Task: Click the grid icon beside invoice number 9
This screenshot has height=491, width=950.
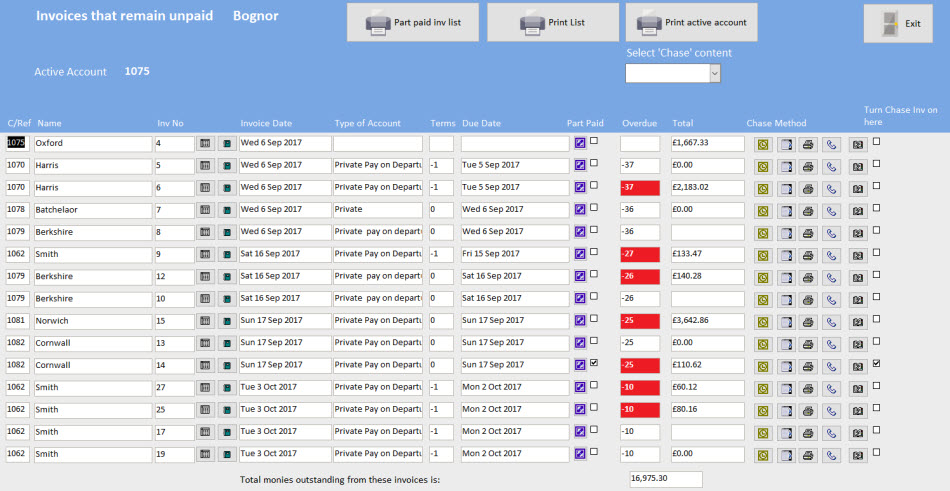Action: (x=206, y=254)
